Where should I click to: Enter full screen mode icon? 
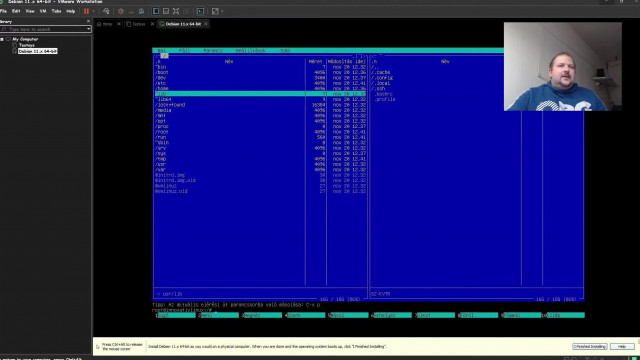[x=176, y=11]
